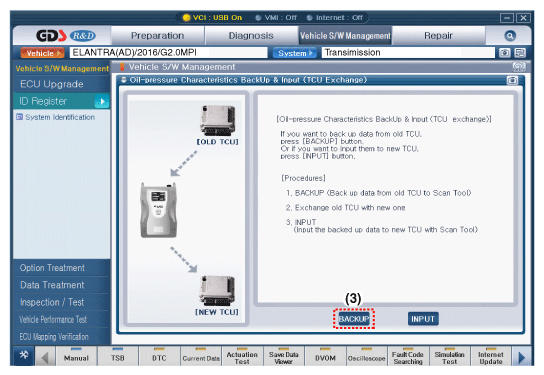Image resolution: width=544 pixels, height=375 pixels.
Task: Click the ELANTRA vehicle field
Action: click(x=169, y=53)
